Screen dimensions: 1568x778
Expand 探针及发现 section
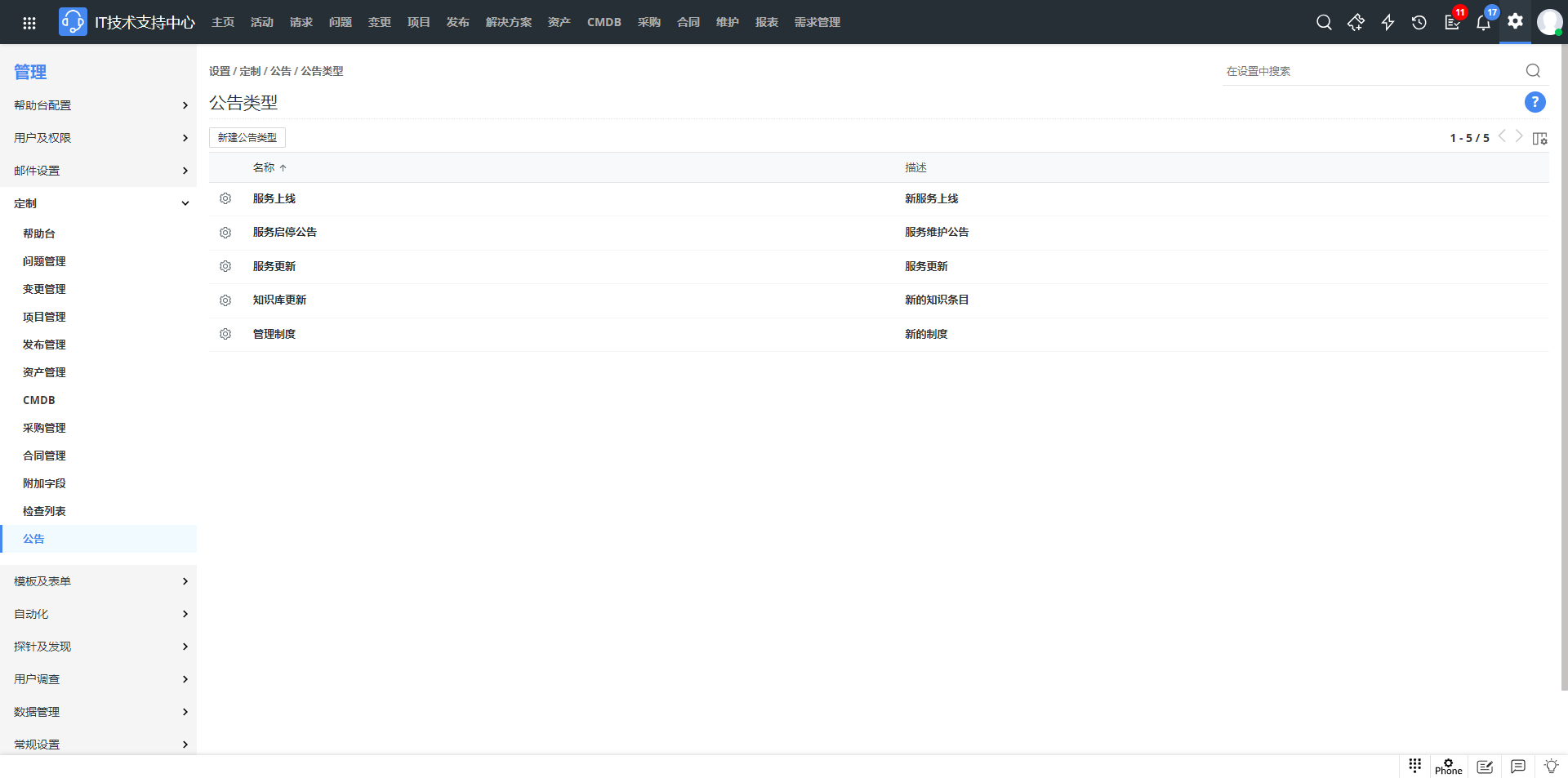pyautogui.click(x=98, y=647)
